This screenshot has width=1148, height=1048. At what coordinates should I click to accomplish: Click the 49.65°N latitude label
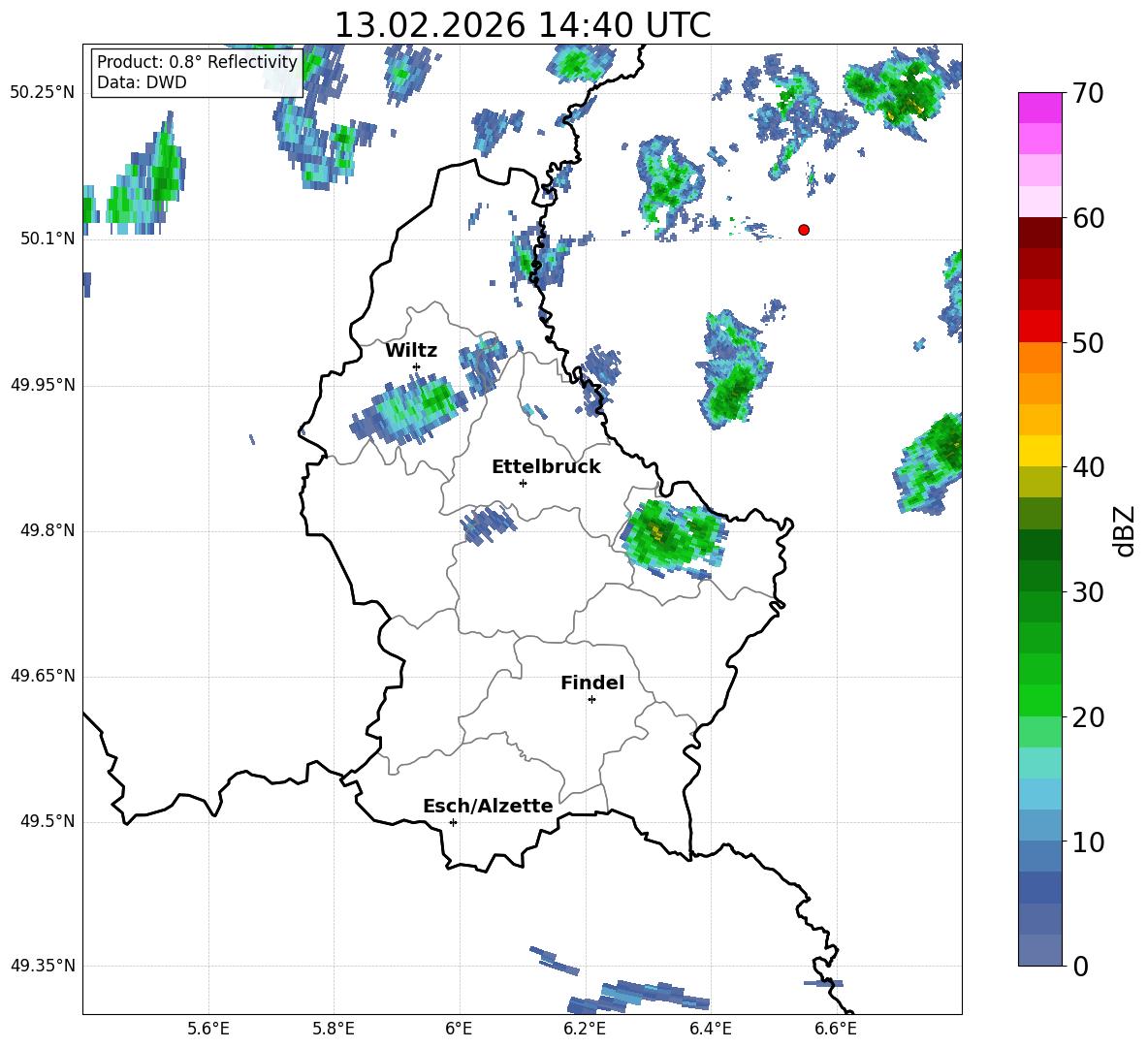click(43, 677)
